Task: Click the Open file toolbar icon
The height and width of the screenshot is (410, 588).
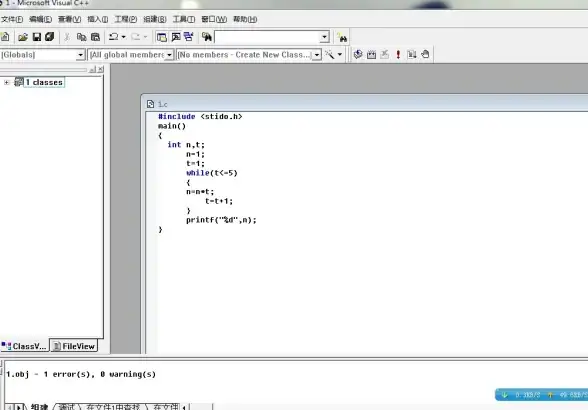Action: [23, 37]
